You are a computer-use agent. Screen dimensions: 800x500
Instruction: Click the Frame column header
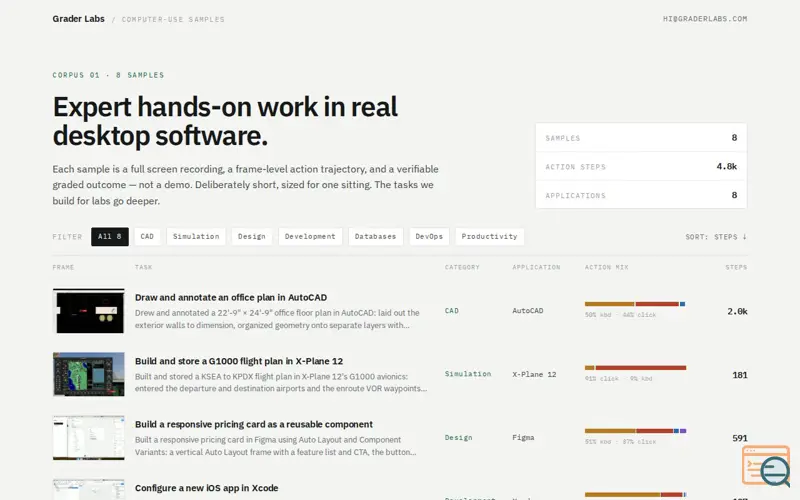coord(63,267)
